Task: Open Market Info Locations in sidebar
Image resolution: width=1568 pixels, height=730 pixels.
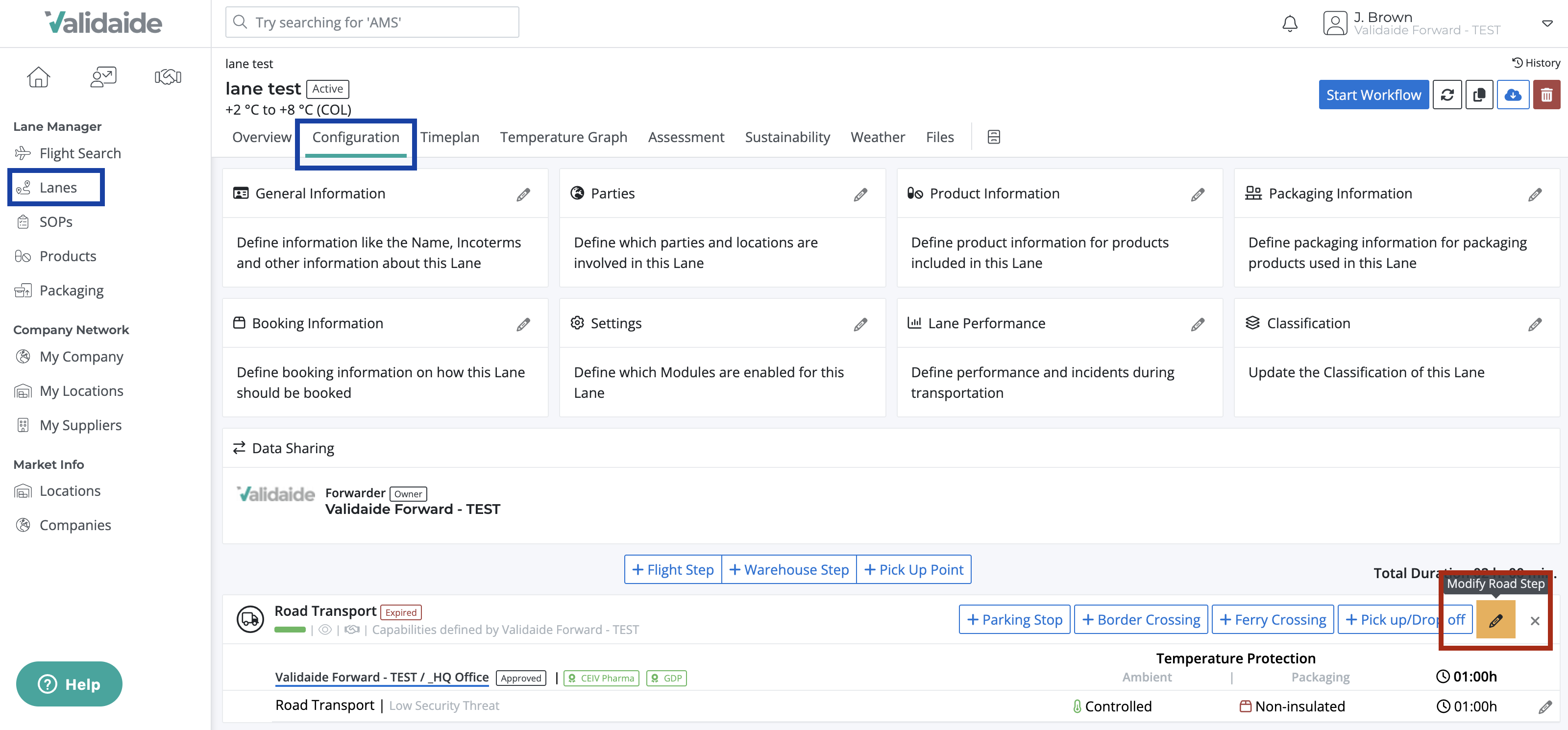Action: pyautogui.click(x=57, y=491)
